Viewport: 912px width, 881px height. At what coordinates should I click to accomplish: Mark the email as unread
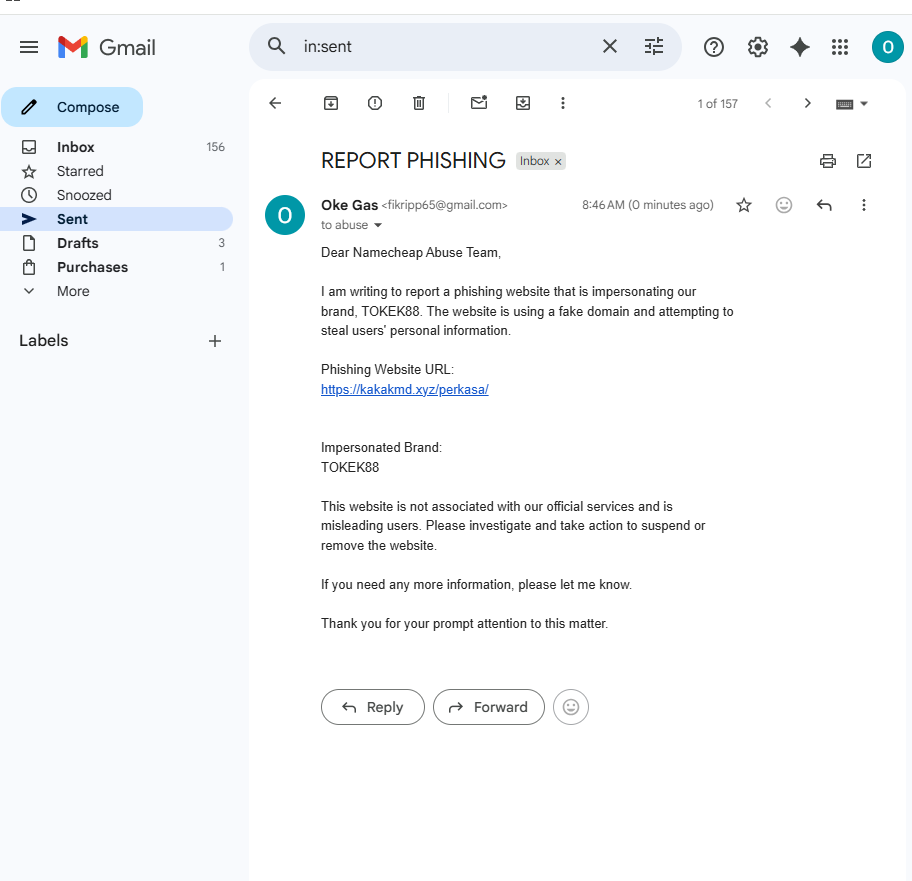tap(479, 103)
